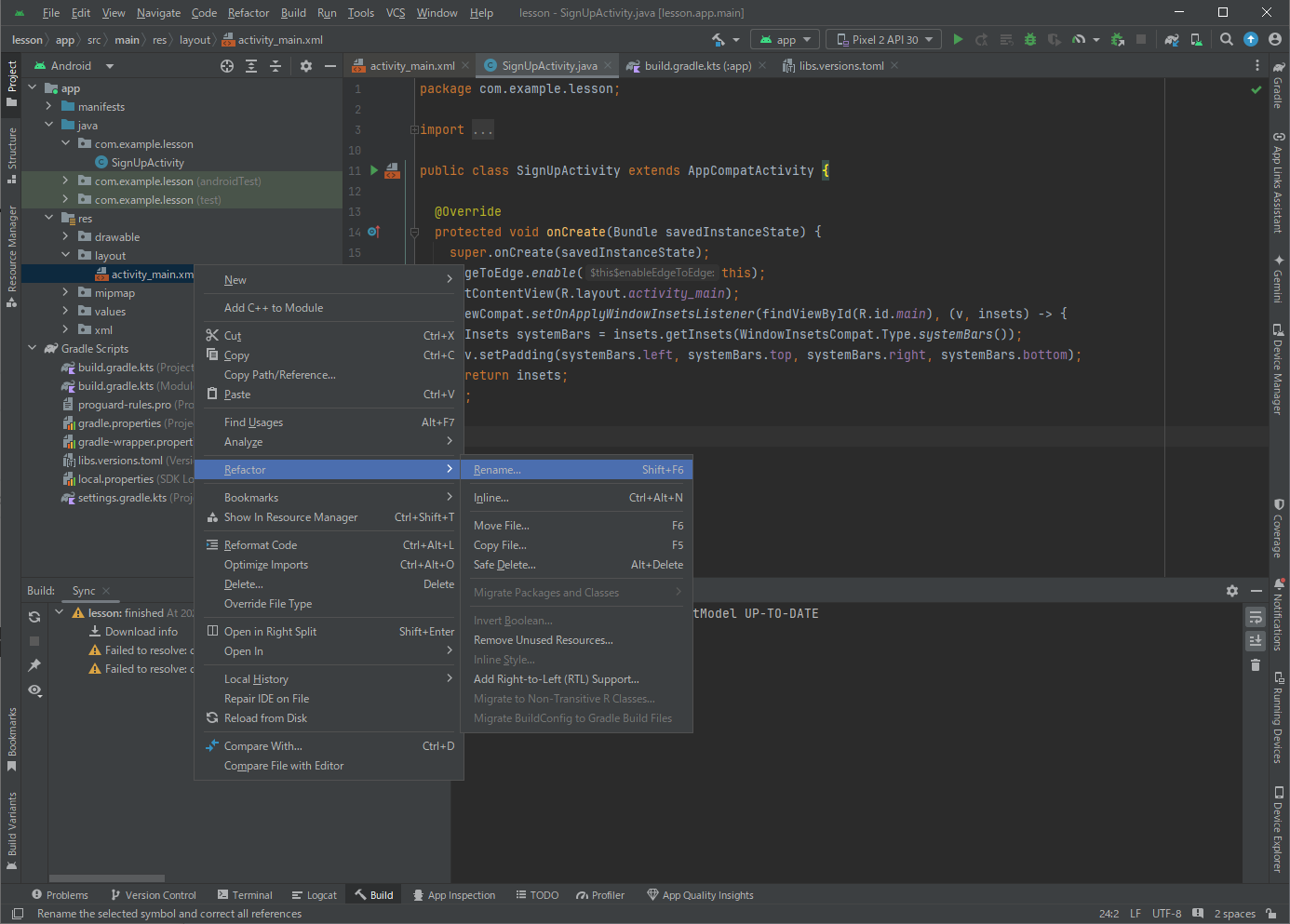Screen dimensions: 1290x924
Task: Click the green inspection checkmark in editor
Action: pyautogui.click(x=1256, y=90)
